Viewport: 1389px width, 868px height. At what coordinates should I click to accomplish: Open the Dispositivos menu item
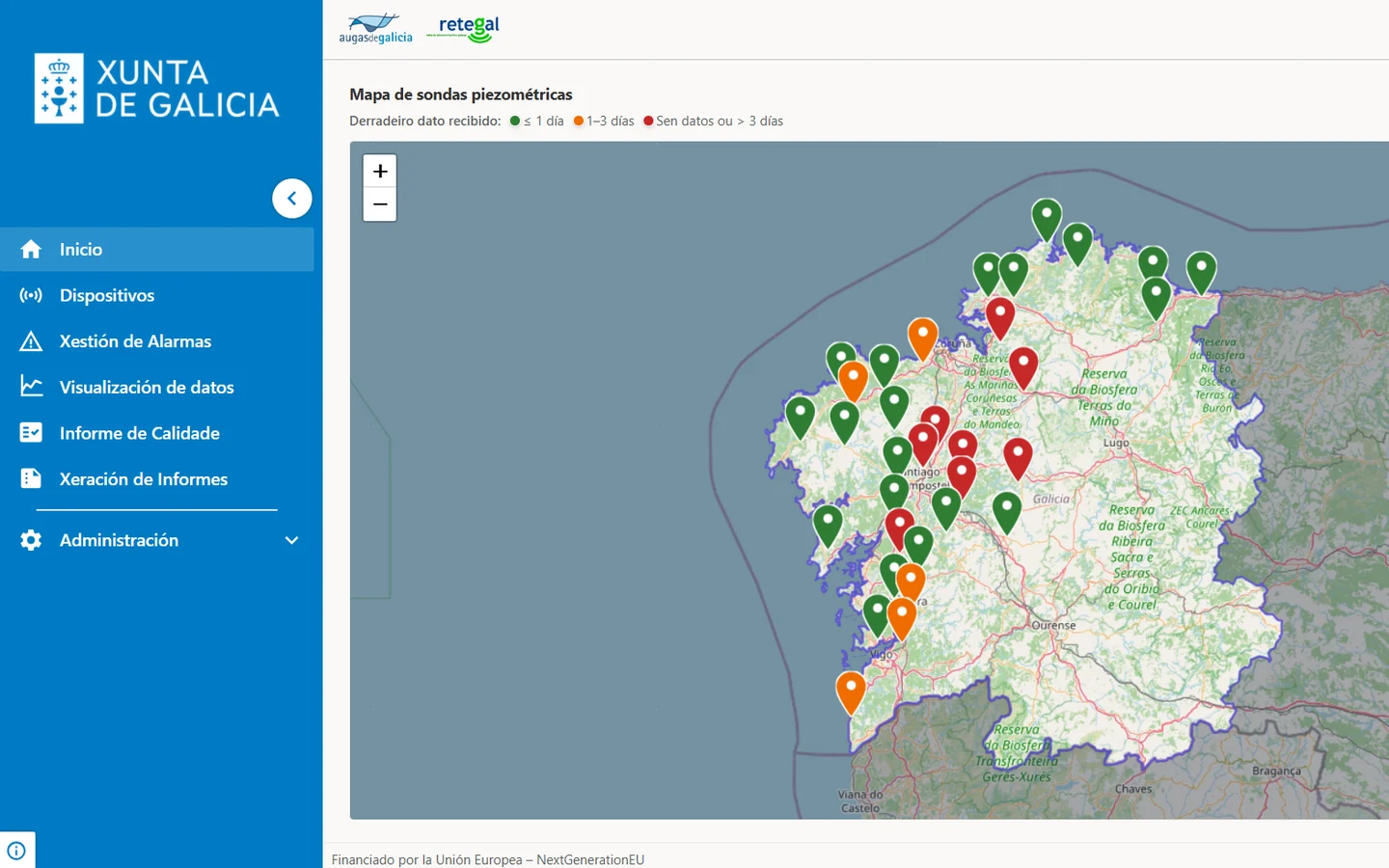coord(156,295)
